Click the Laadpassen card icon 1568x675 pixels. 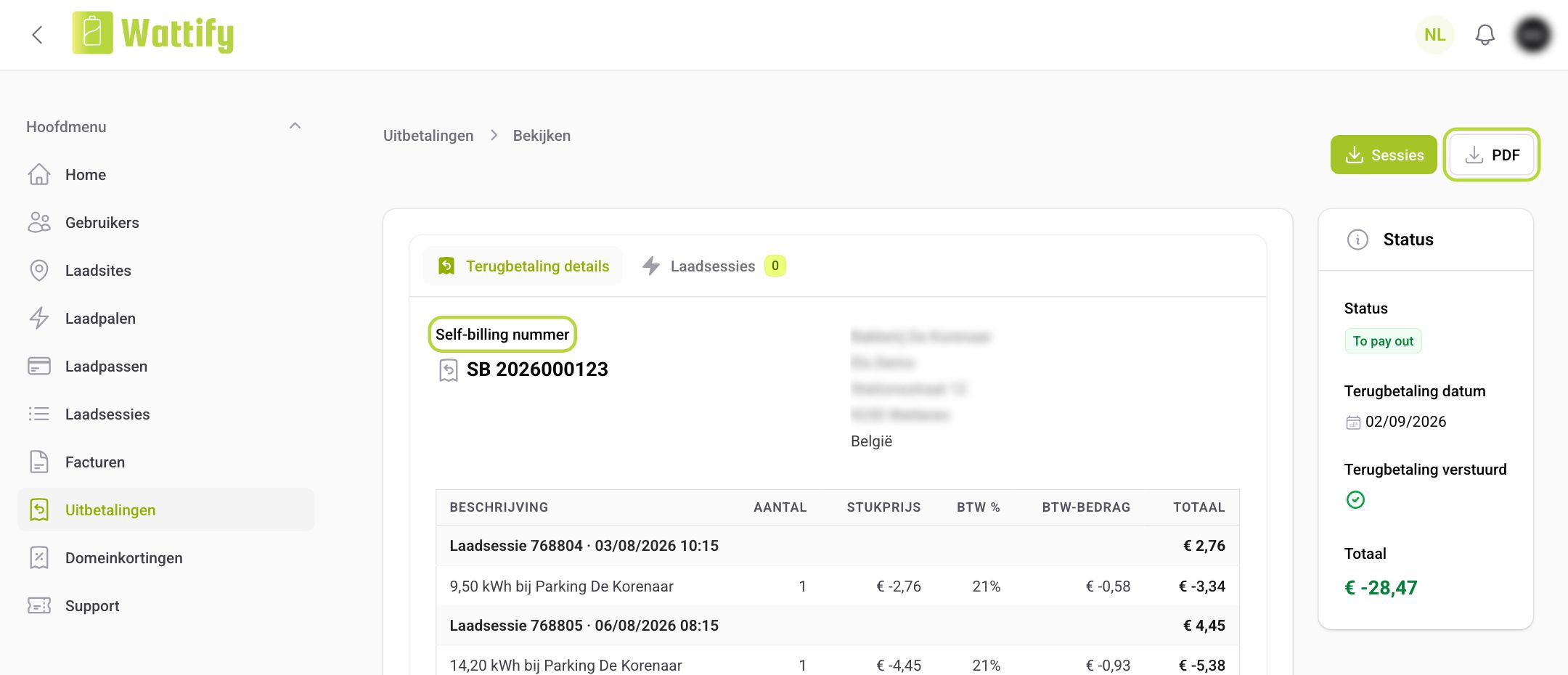(39, 367)
